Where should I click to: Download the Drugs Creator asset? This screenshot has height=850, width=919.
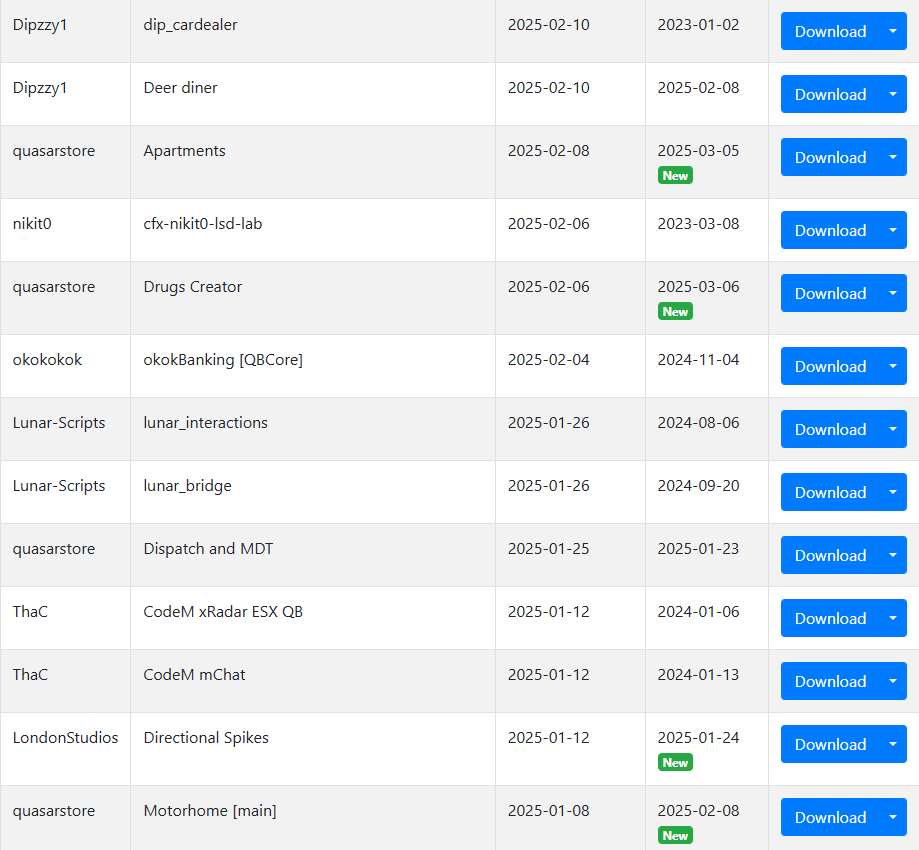[x=830, y=293]
